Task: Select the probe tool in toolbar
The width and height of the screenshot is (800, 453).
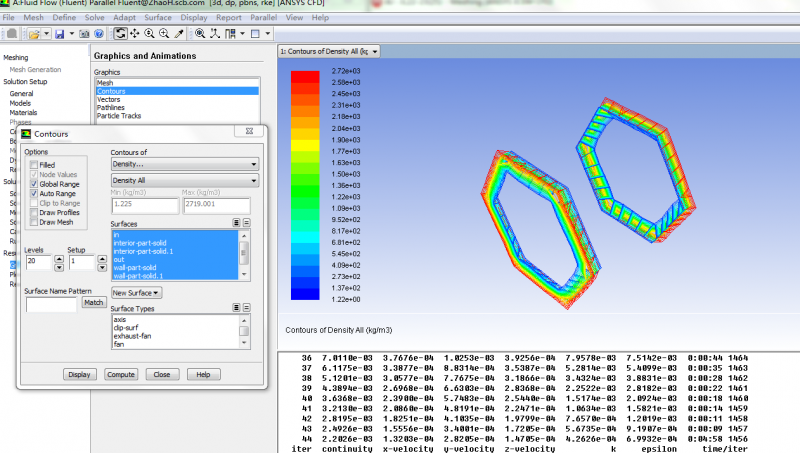Action: point(178,34)
